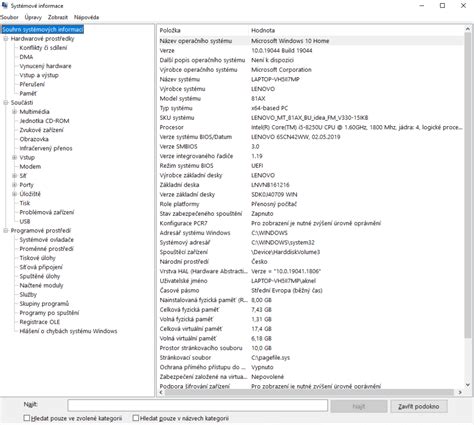
Task: Check Hledat pouze v názvech kategorií
Action: (136, 418)
